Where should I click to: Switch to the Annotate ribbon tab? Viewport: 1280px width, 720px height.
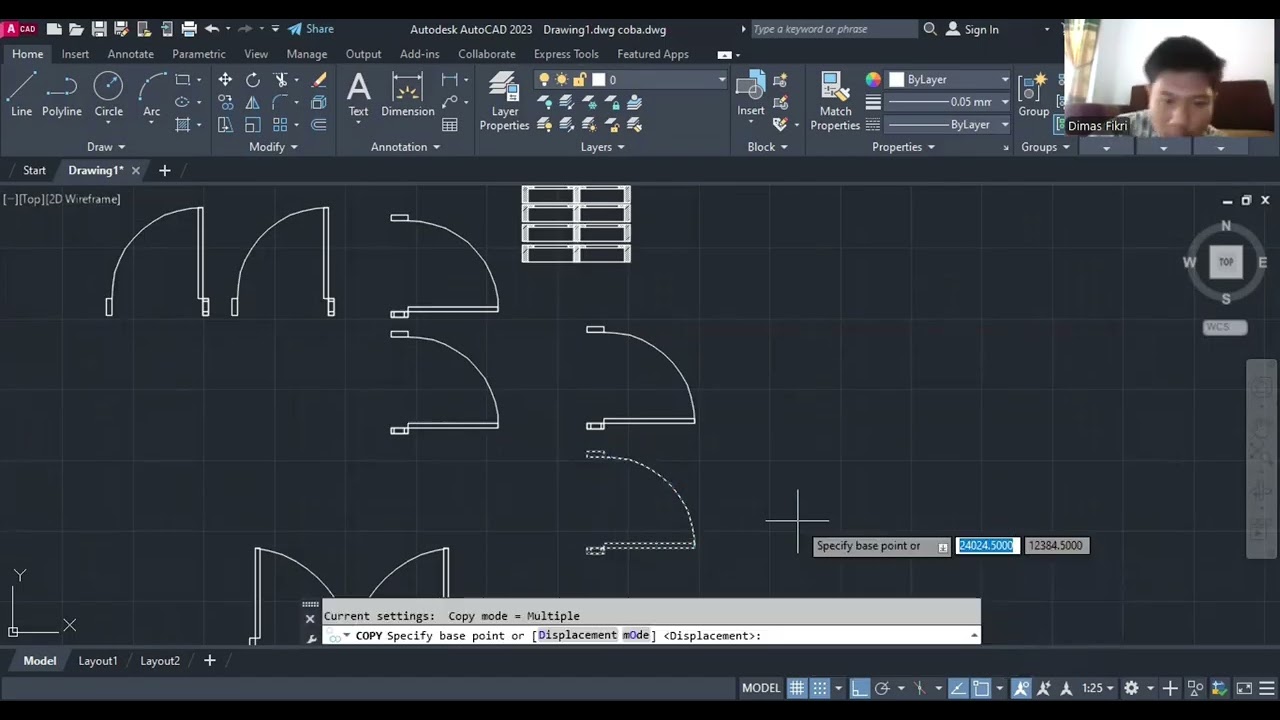click(131, 54)
